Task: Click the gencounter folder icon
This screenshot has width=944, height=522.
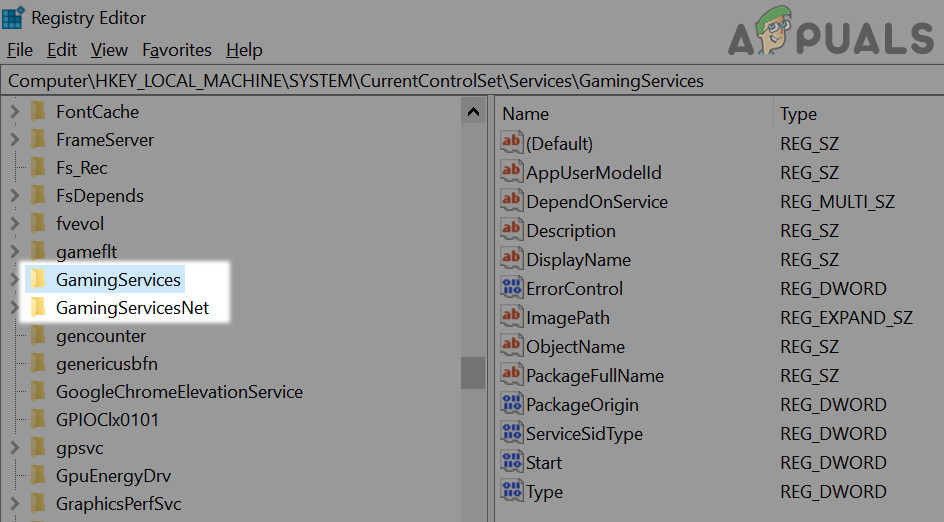Action: [38, 335]
